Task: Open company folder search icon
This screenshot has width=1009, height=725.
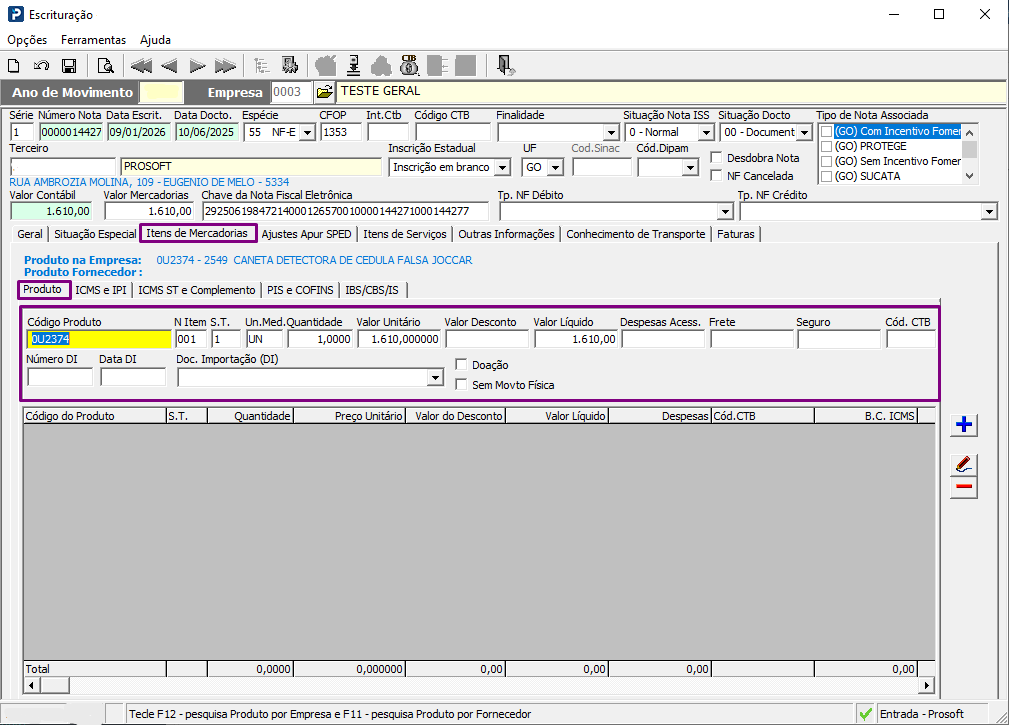Action: click(x=324, y=92)
